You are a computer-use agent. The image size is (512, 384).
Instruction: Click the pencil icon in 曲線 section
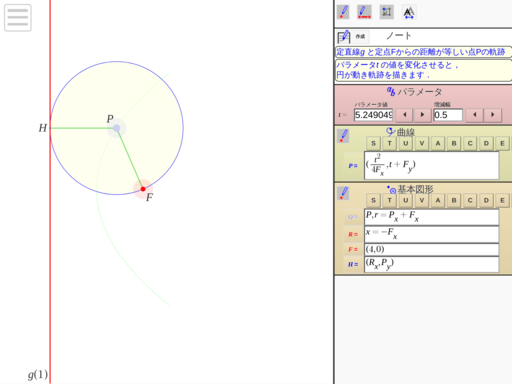[344, 136]
